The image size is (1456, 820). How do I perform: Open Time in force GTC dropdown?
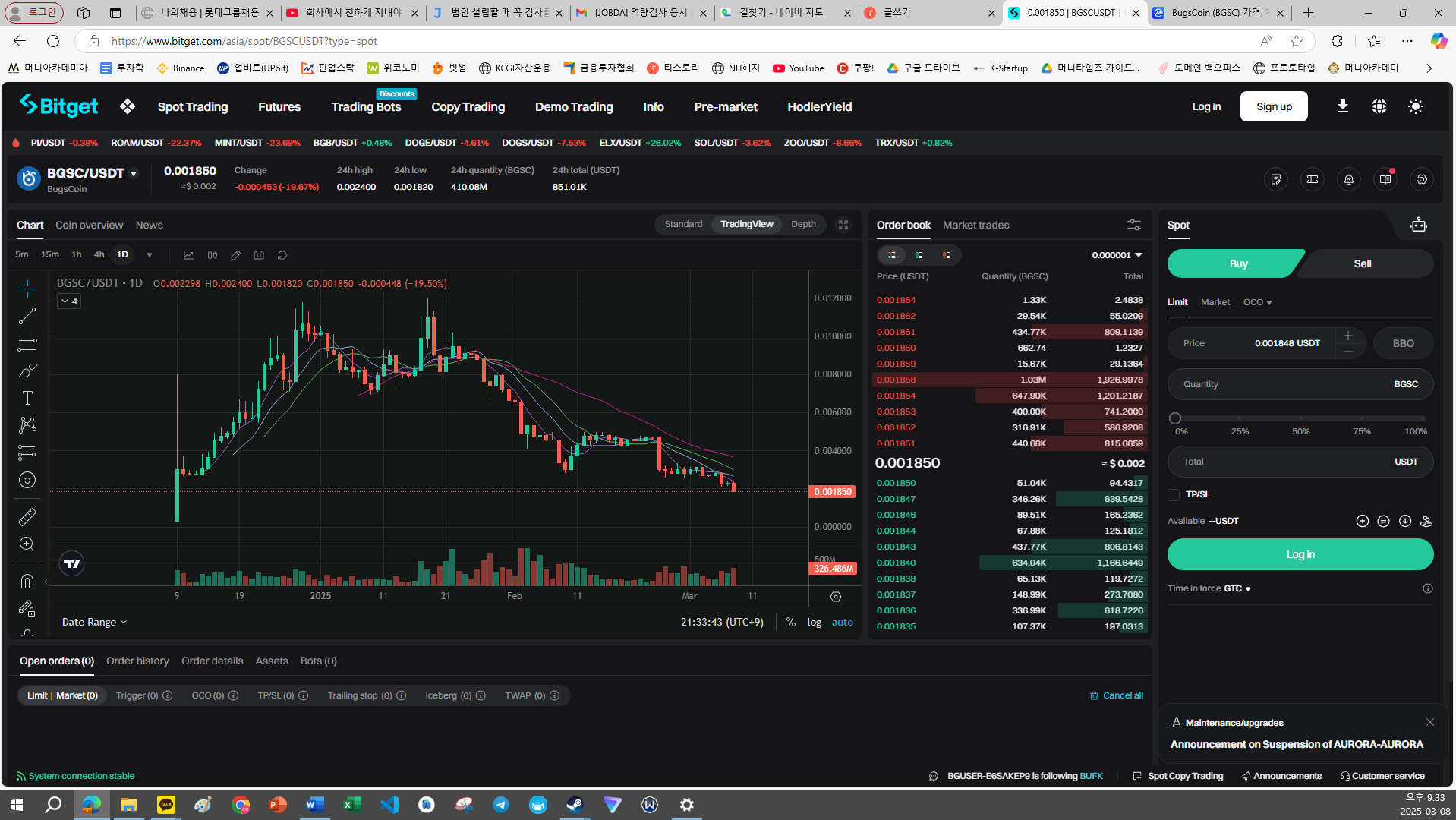click(1237, 588)
